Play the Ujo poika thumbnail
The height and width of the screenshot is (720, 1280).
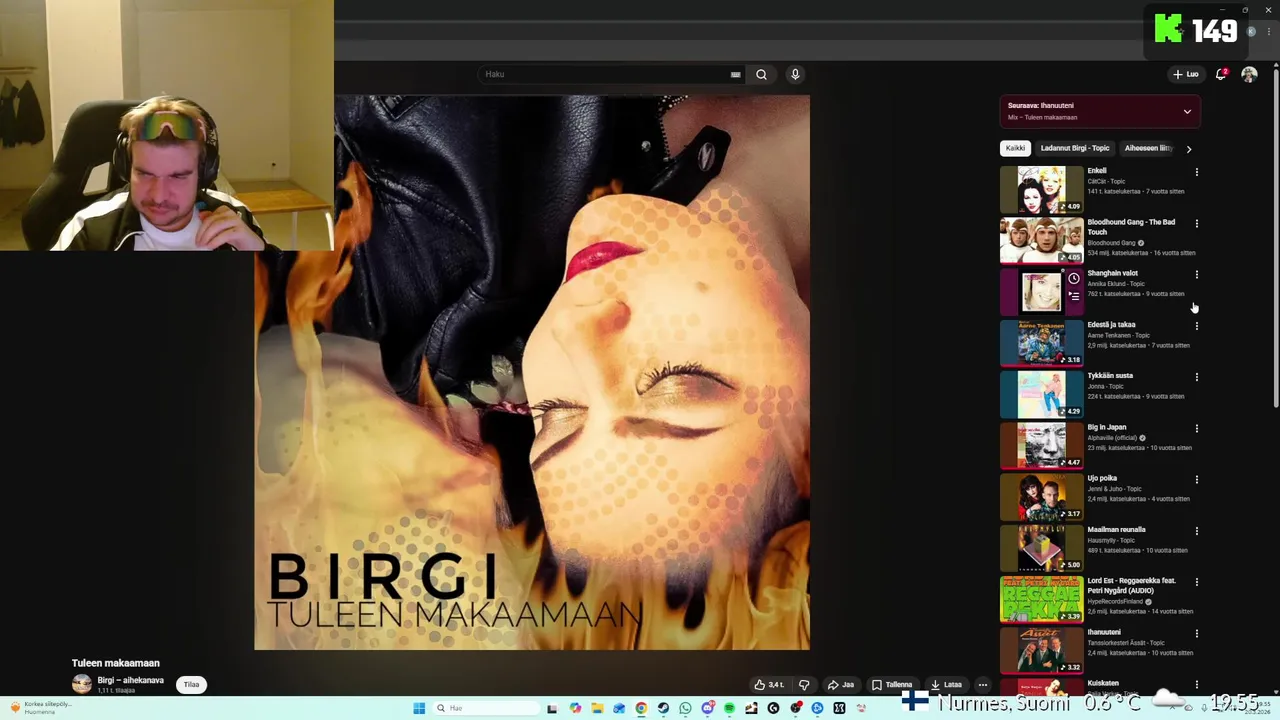1041,496
